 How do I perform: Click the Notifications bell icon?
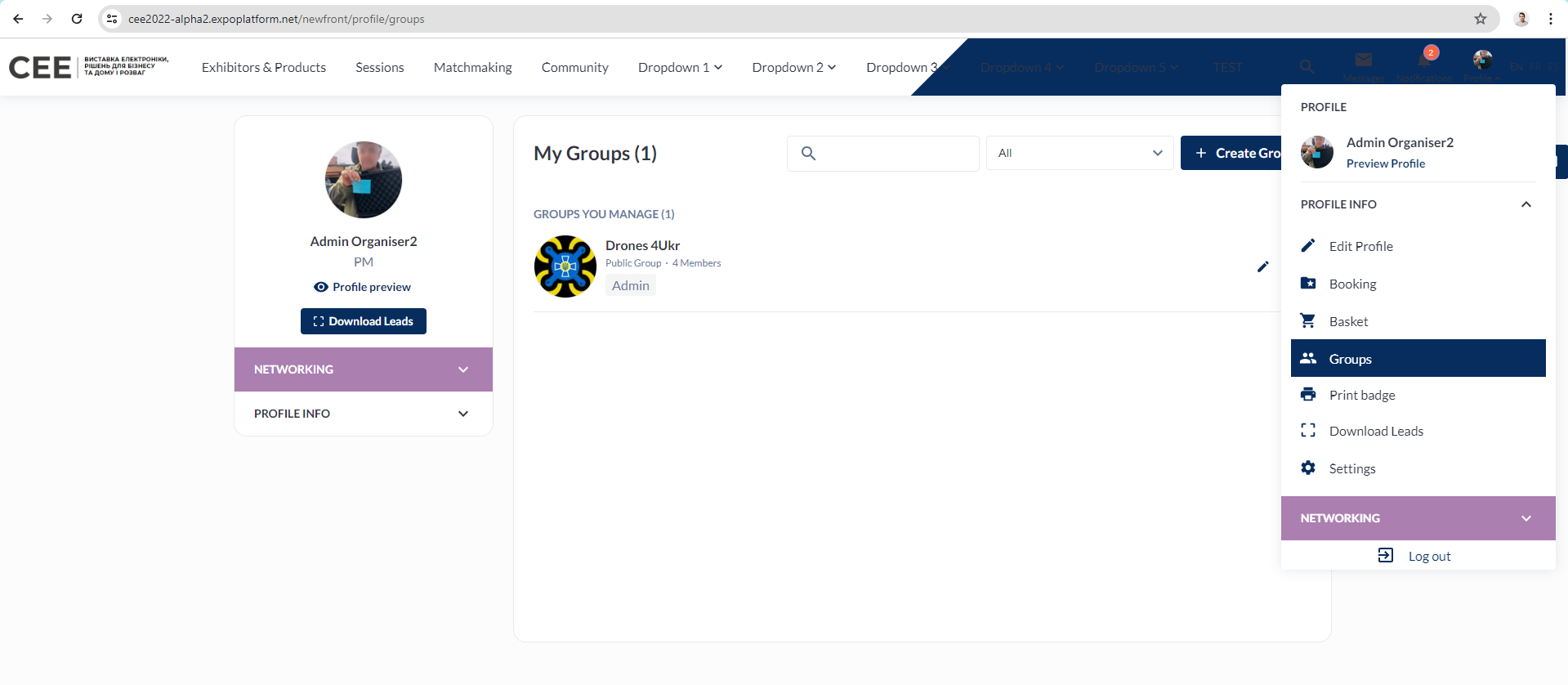click(1423, 62)
